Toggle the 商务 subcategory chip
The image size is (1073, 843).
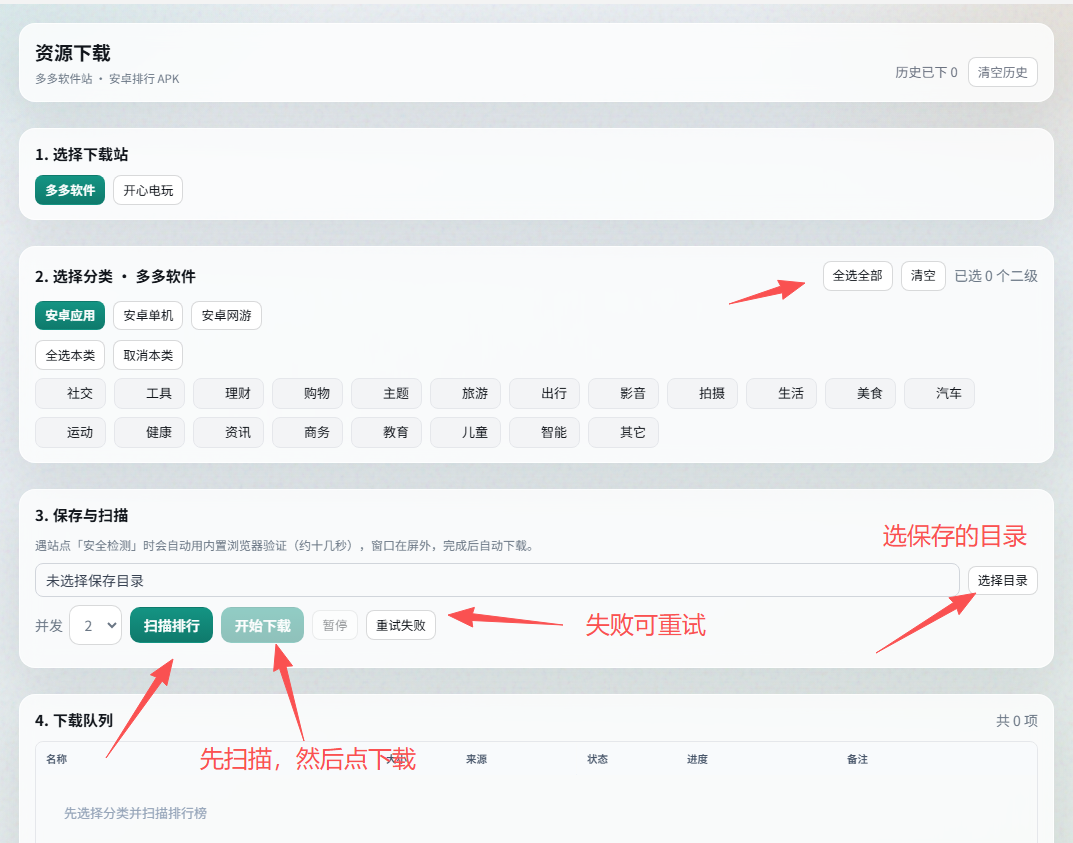pos(307,432)
